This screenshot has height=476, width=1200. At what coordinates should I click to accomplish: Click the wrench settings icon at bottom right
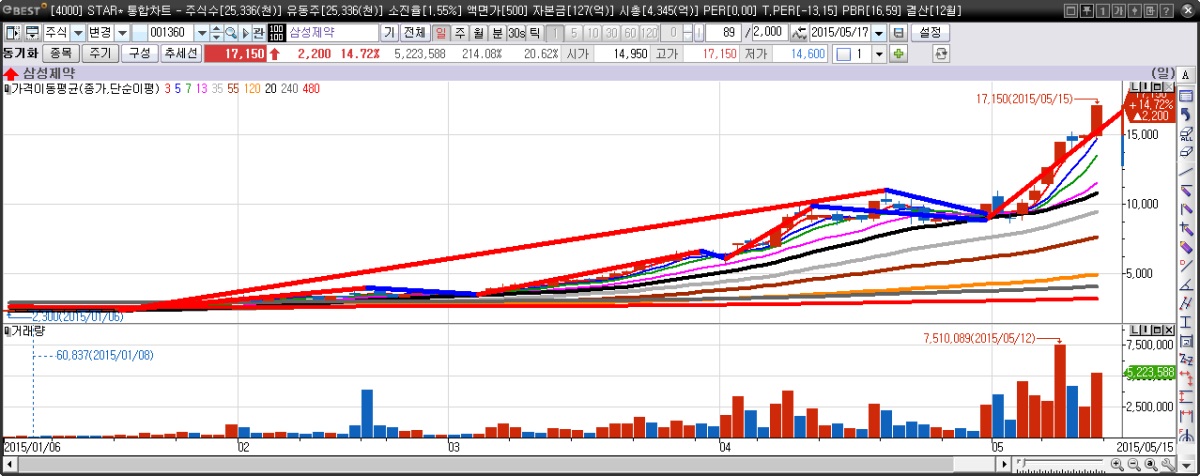1167,464
